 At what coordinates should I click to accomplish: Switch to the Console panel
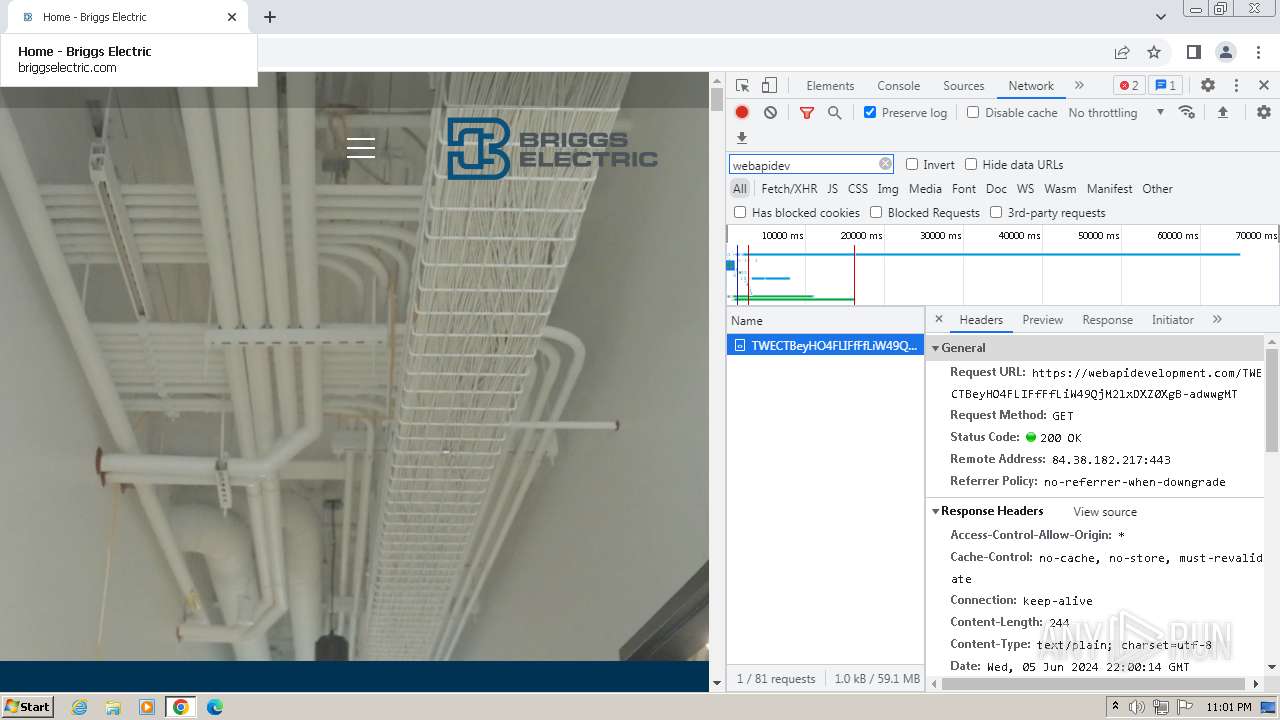pyautogui.click(x=898, y=86)
